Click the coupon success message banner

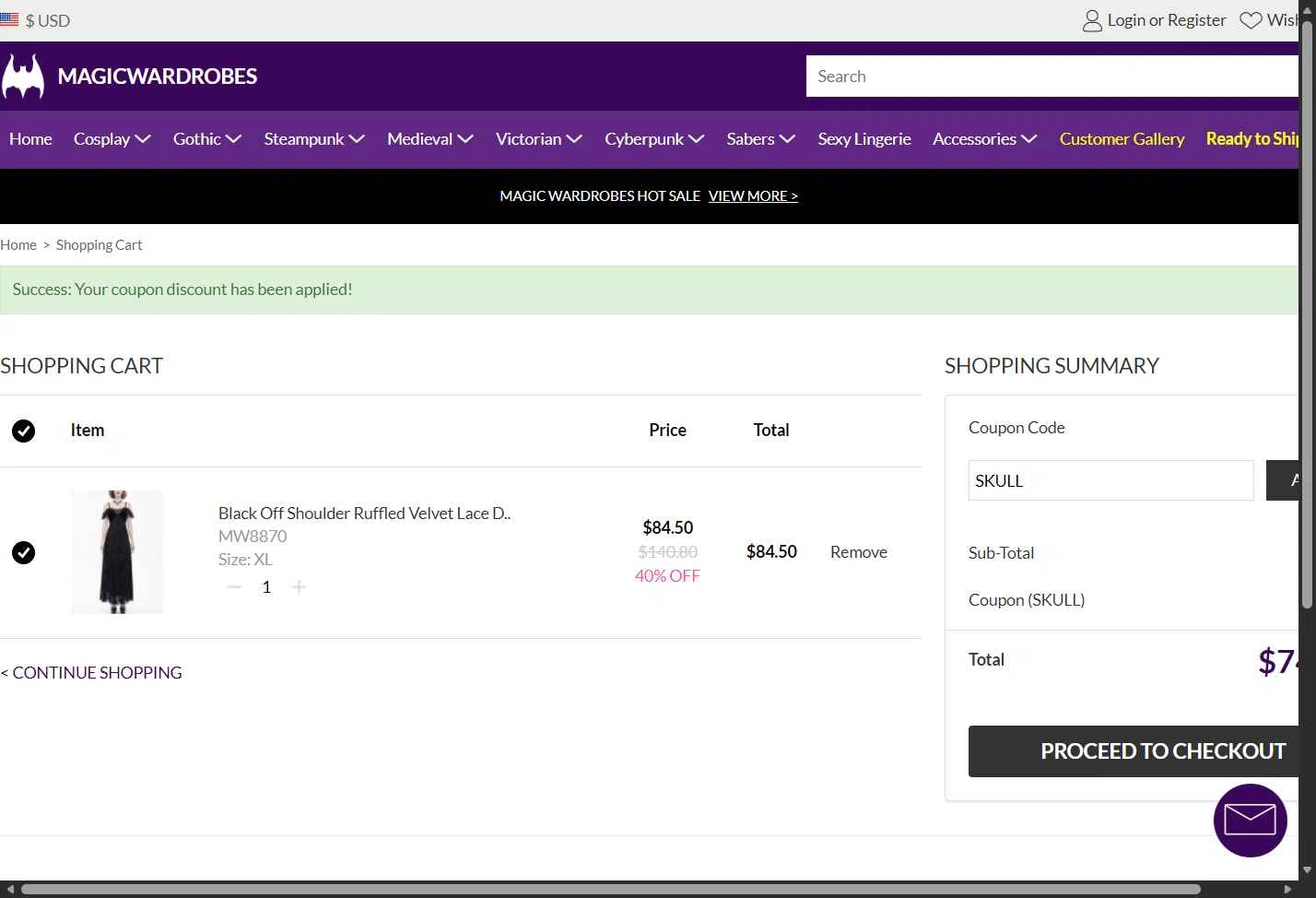649,289
